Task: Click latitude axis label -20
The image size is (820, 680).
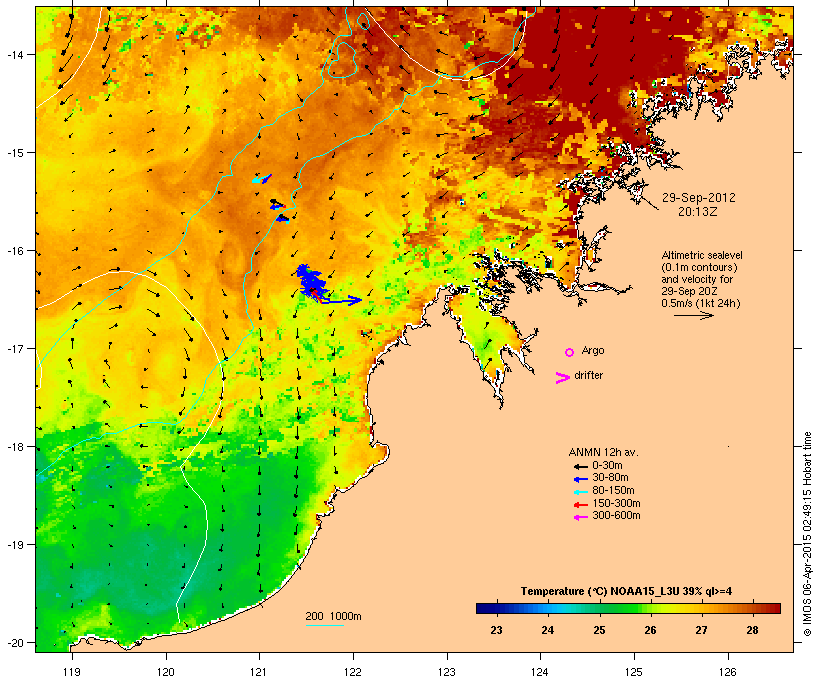Action: tap(15, 643)
